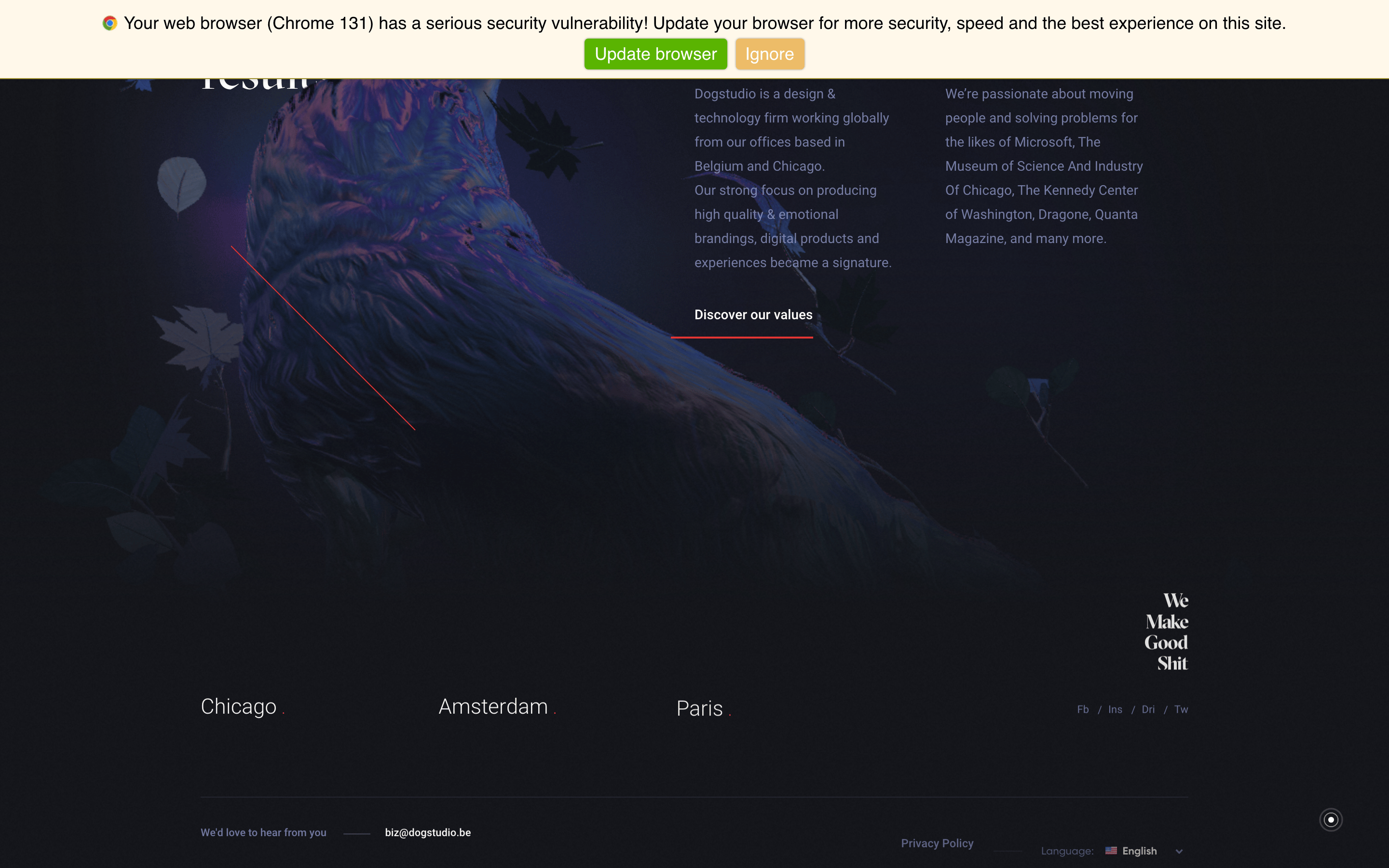Open the Discover our values link
This screenshot has height=868, width=1389.
click(x=753, y=314)
